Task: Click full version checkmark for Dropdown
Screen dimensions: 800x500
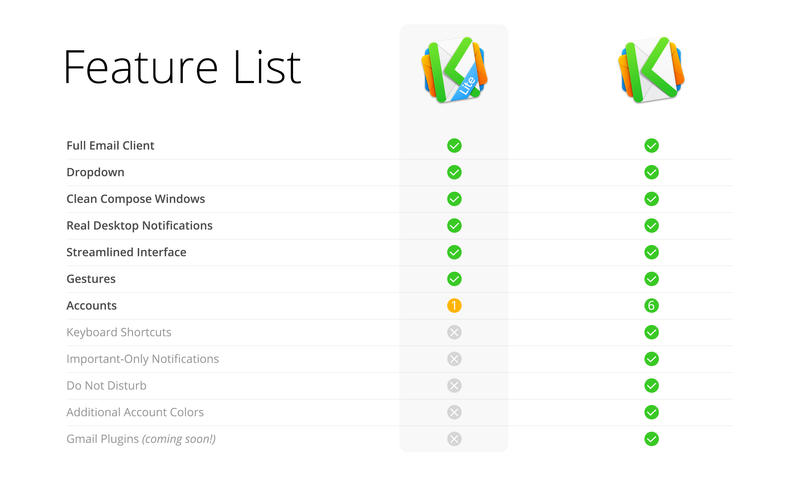Action: 651,172
